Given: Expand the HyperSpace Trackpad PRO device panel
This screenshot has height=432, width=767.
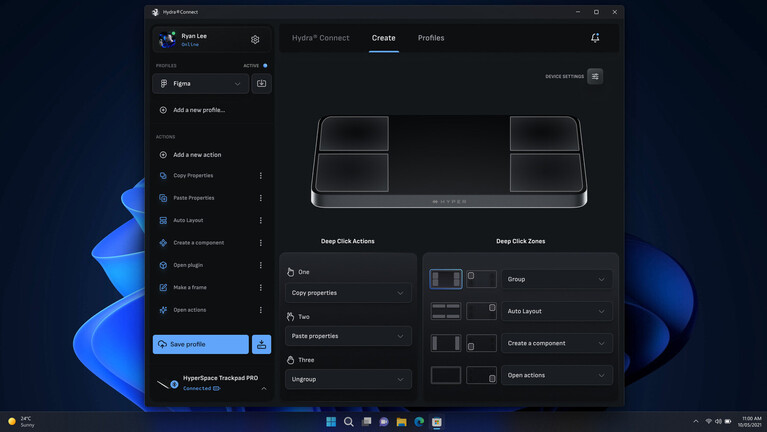Looking at the screenshot, I should (x=264, y=388).
